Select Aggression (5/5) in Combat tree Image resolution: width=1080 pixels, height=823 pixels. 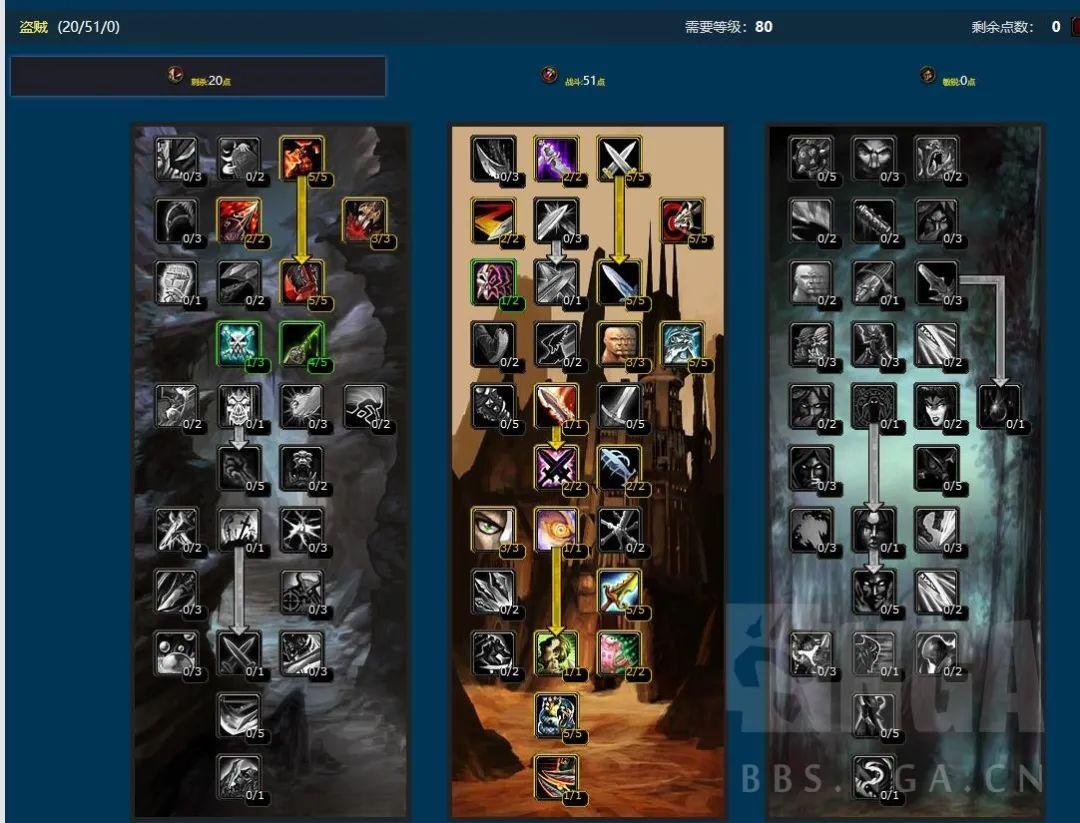(x=682, y=344)
